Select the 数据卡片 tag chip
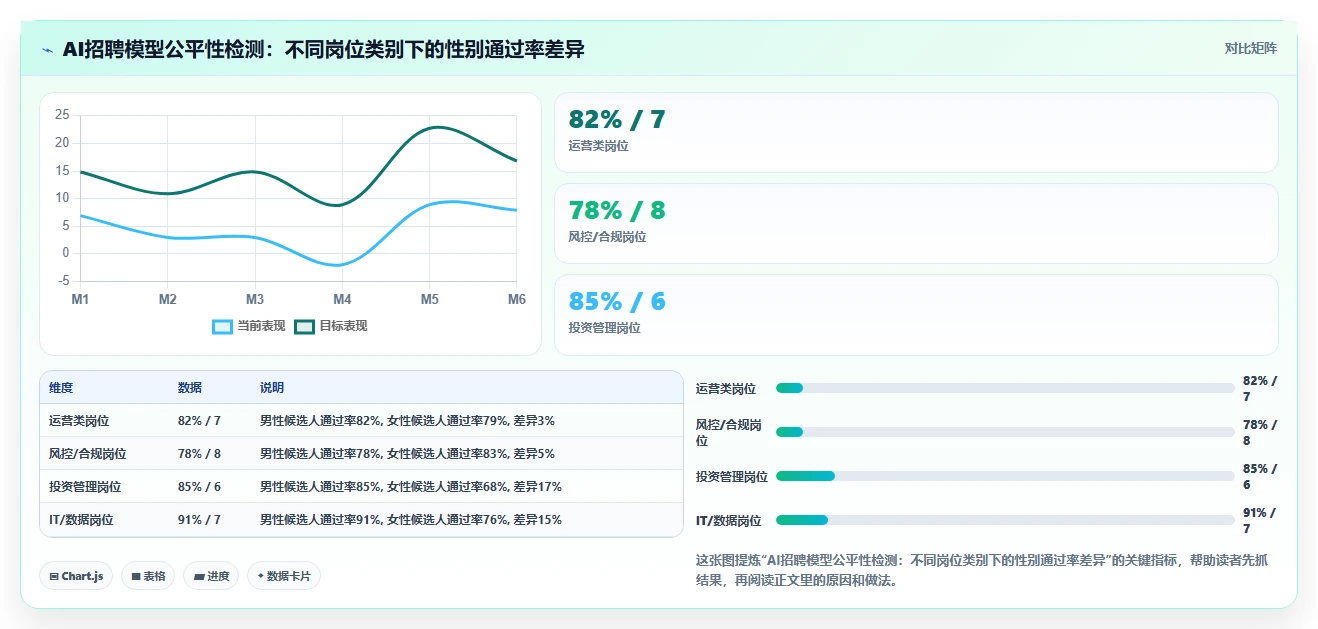Image resolution: width=1318 pixels, height=629 pixels. (284, 576)
